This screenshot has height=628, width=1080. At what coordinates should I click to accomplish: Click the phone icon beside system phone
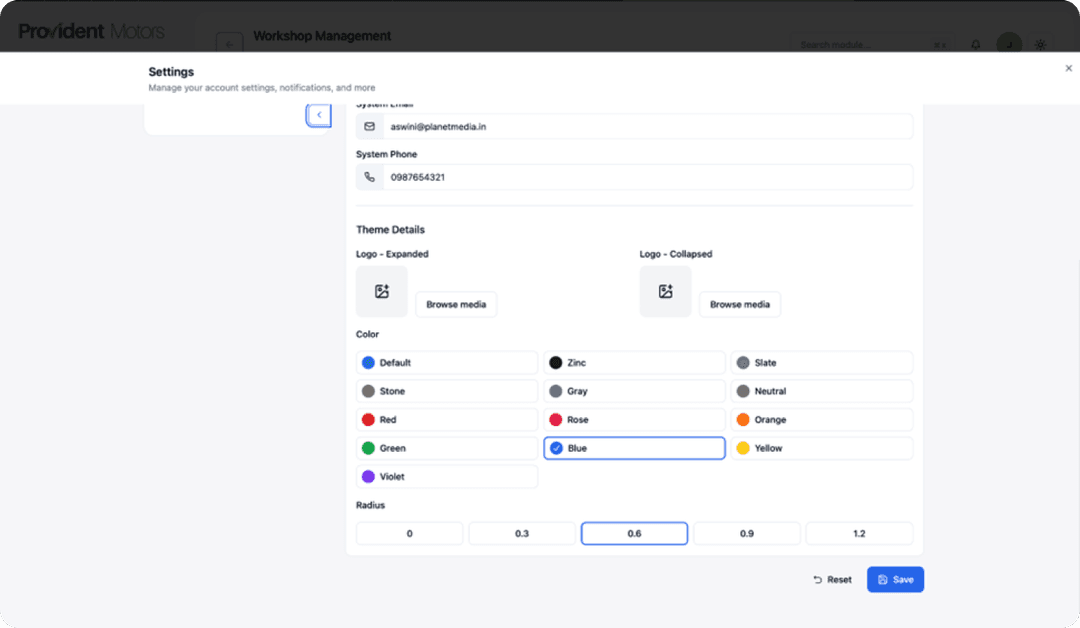pyautogui.click(x=370, y=177)
